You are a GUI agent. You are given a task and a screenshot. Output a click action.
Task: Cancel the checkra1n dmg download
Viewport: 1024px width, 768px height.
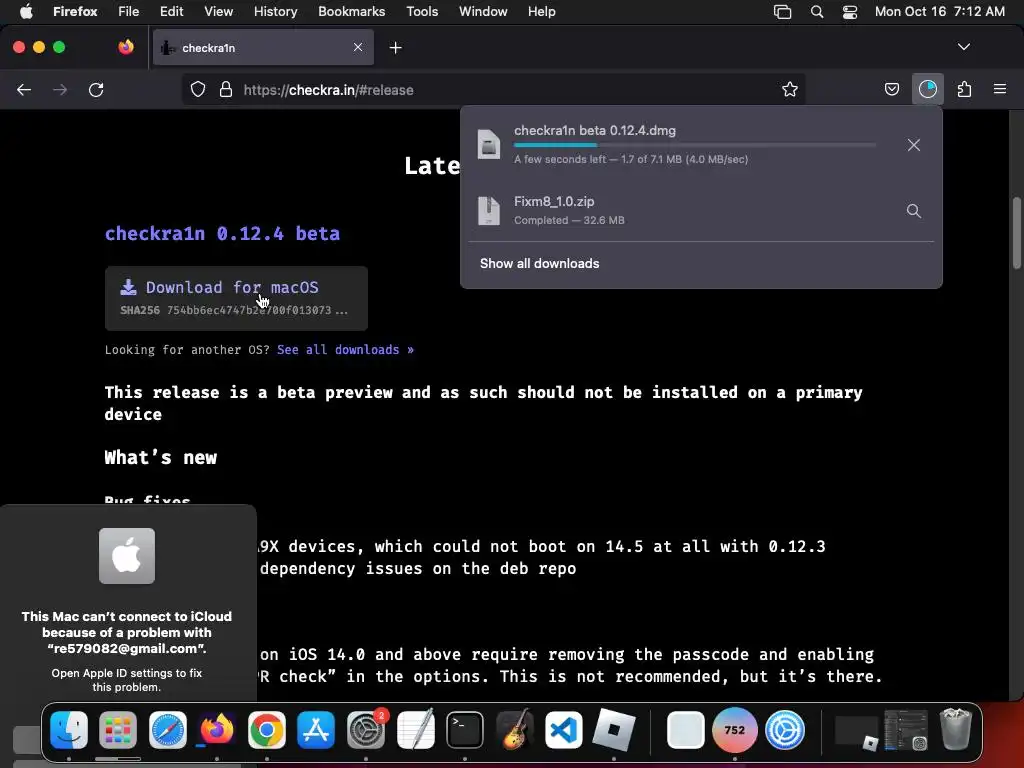pos(914,145)
